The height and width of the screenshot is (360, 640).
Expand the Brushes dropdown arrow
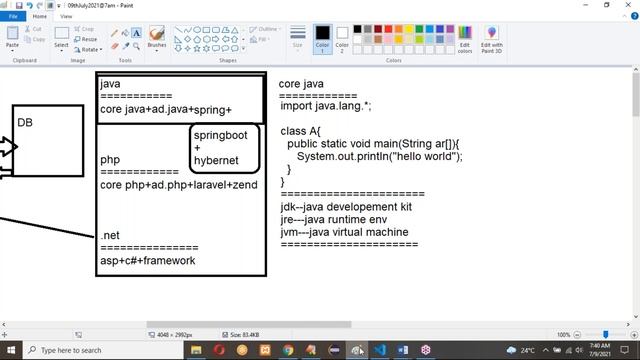point(157,51)
